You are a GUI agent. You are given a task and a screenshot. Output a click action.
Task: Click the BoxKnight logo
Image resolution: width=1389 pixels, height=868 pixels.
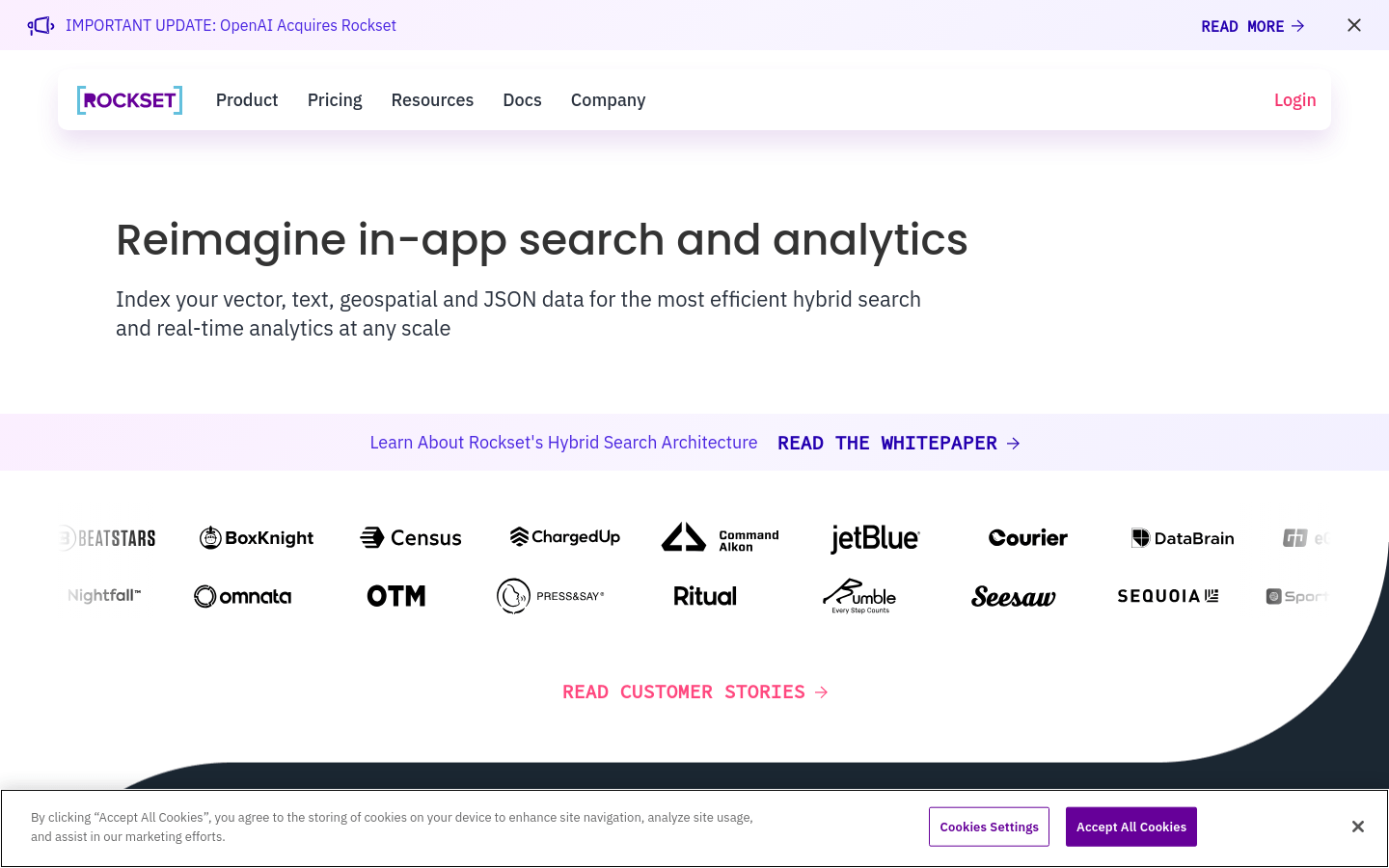(257, 538)
